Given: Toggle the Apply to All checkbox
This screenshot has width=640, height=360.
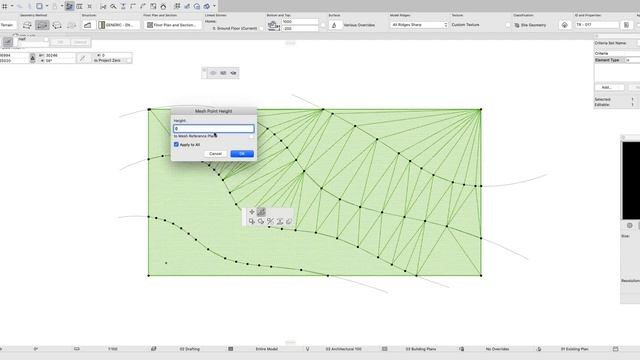Looking at the screenshot, I should click(x=176, y=144).
